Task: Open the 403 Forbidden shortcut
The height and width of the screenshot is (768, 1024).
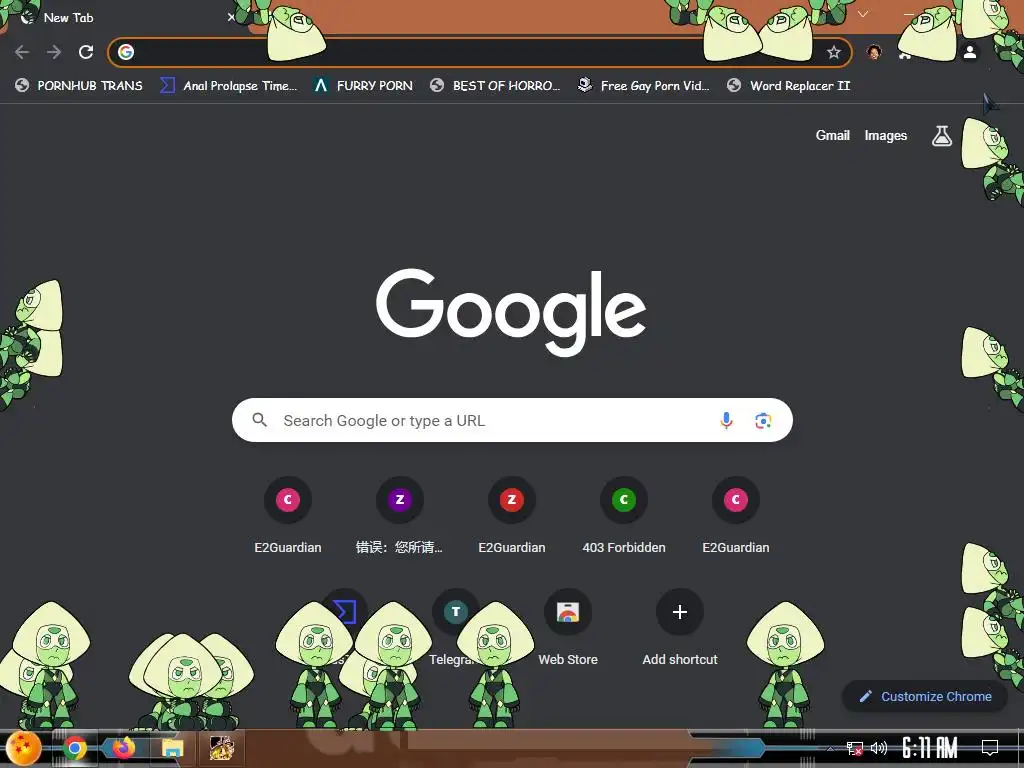Action: [624, 516]
